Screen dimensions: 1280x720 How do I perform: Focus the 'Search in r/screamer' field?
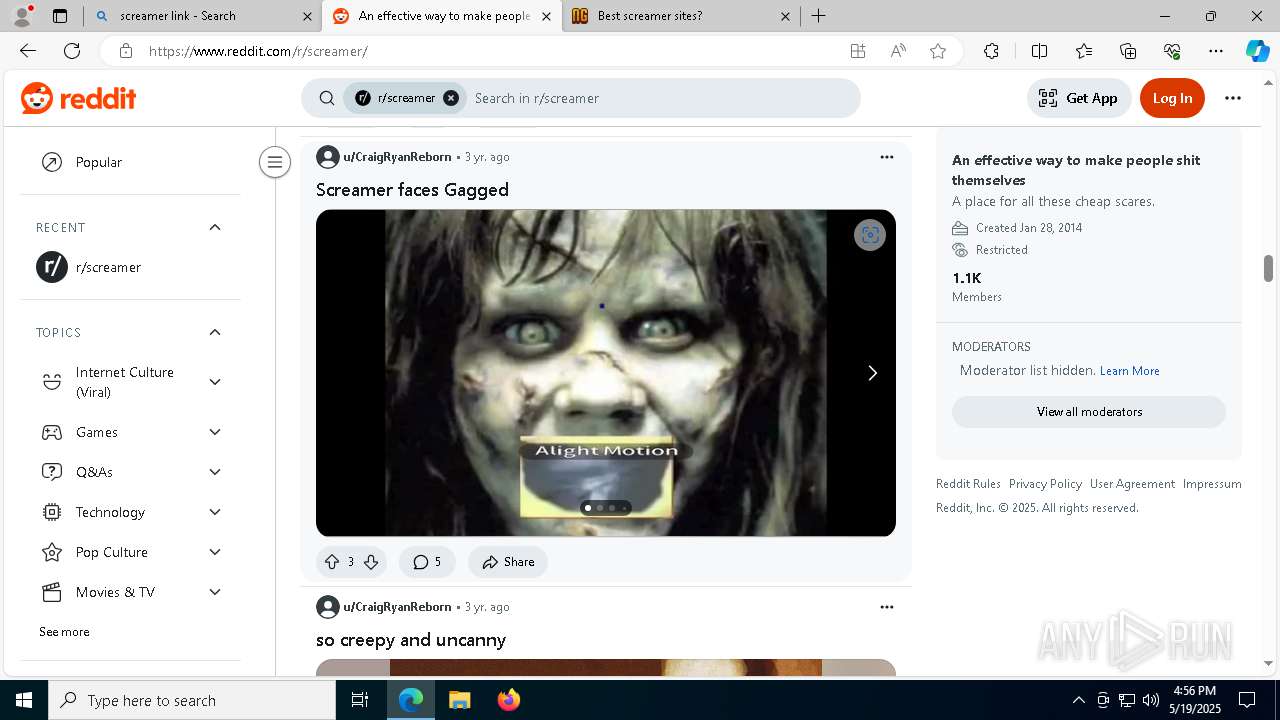point(660,98)
